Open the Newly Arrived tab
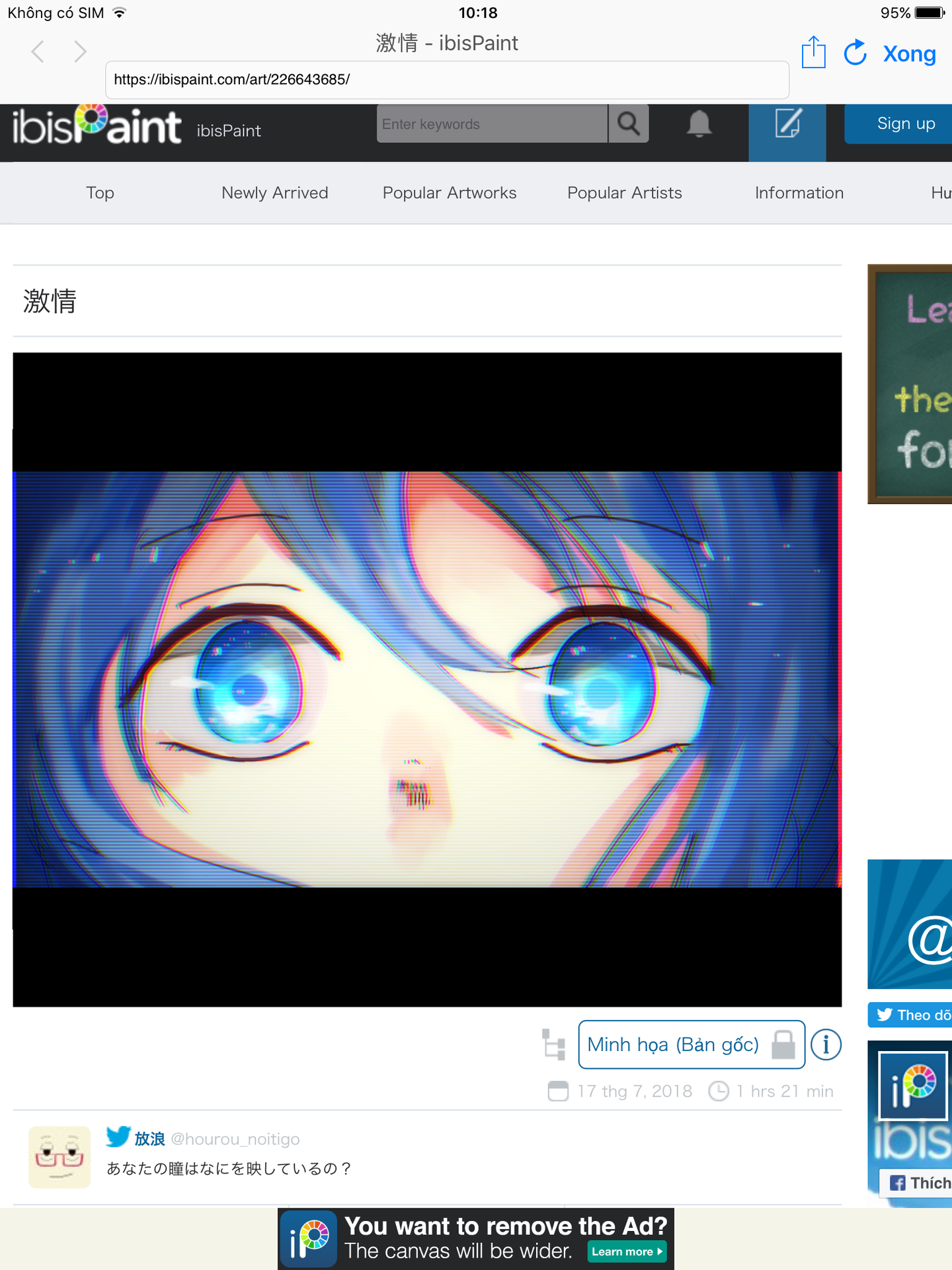This screenshot has width=952, height=1270. [275, 192]
